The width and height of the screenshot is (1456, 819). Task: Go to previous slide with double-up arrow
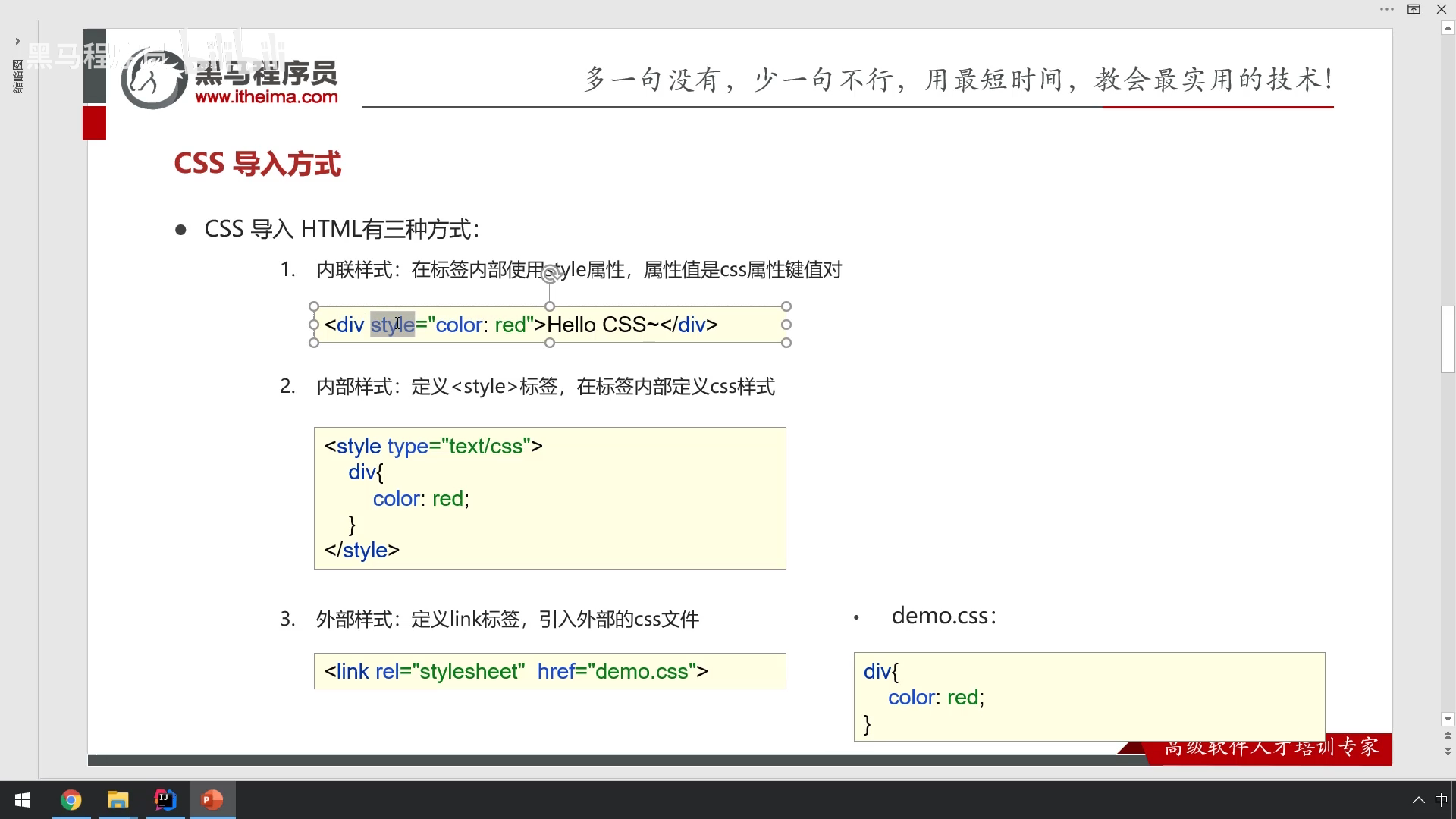pyautogui.click(x=1448, y=736)
